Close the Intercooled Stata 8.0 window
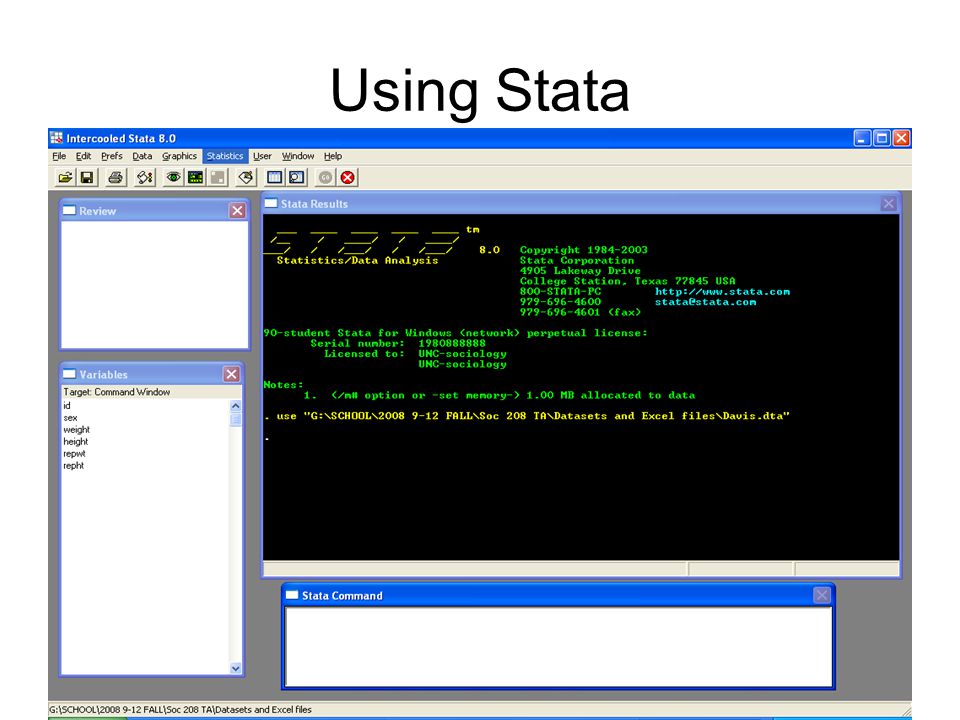This screenshot has width=960, height=720. pyautogui.click(x=901, y=138)
